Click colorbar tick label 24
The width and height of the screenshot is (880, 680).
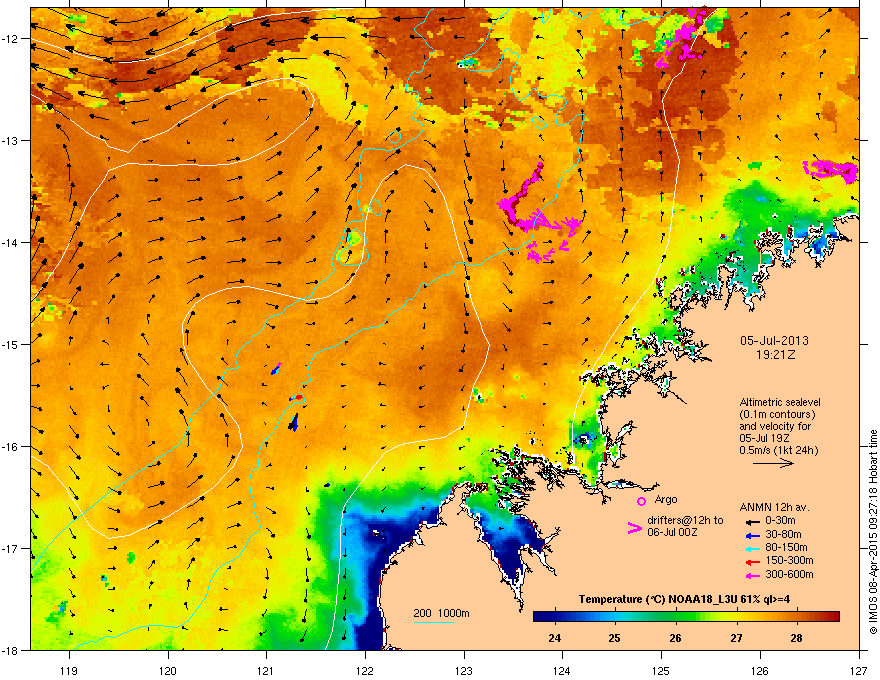(x=554, y=638)
